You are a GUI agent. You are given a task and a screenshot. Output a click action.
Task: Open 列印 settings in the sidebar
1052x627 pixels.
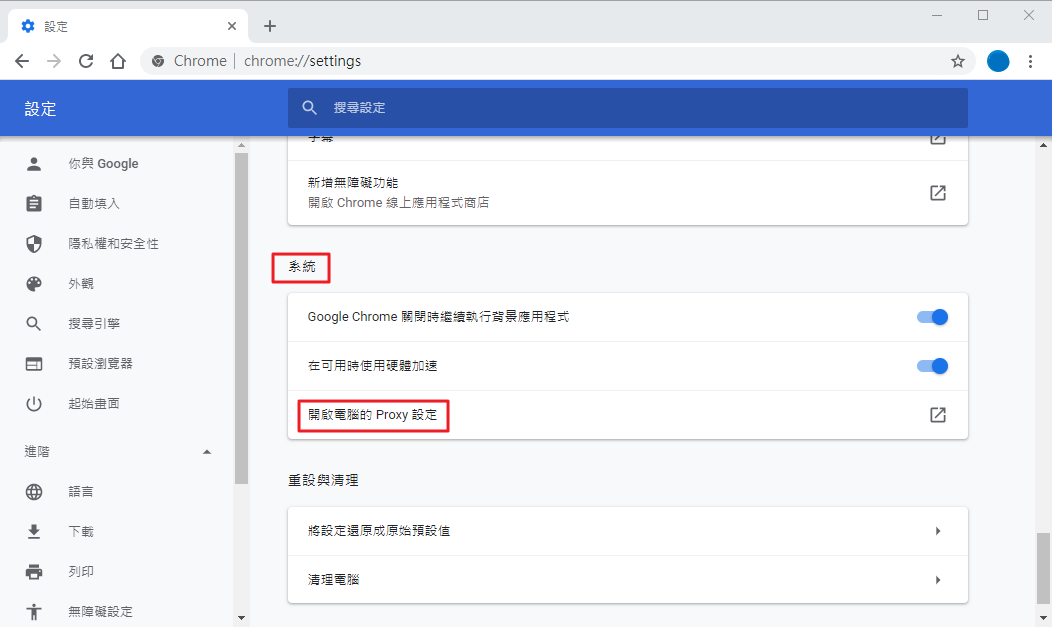tap(81, 572)
